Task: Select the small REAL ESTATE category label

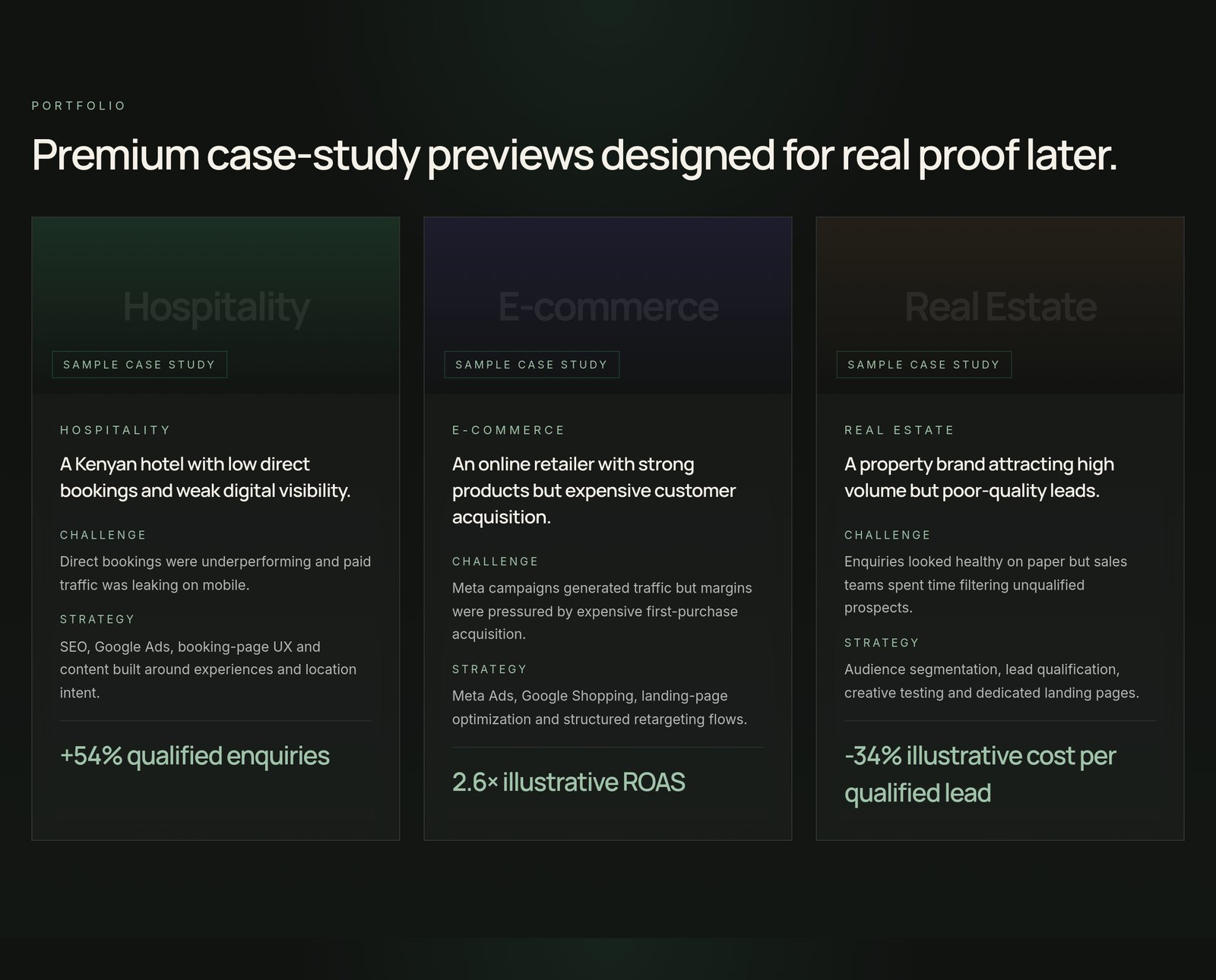Action: 899,430
